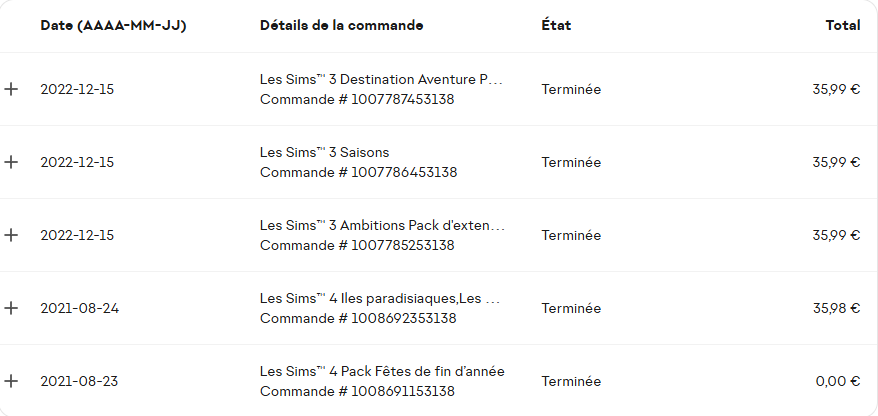Click the 35,98 € total amount

click(836, 308)
